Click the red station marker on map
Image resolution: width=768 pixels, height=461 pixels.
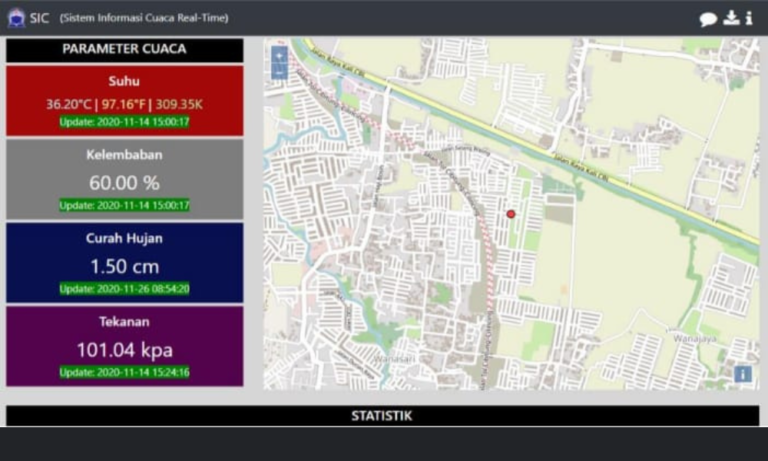coord(511,214)
